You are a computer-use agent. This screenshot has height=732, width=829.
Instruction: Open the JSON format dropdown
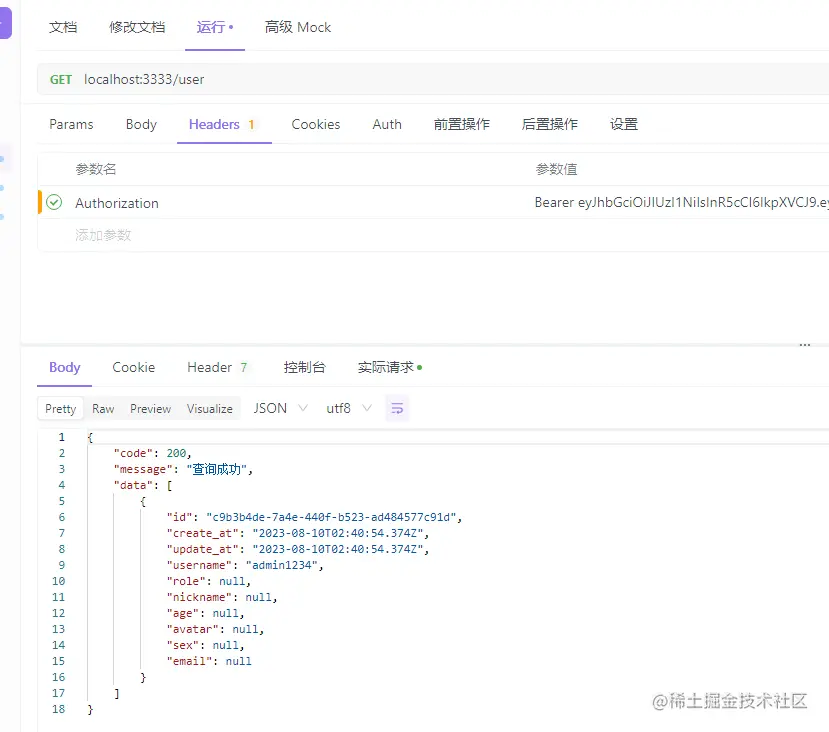[x=280, y=409]
